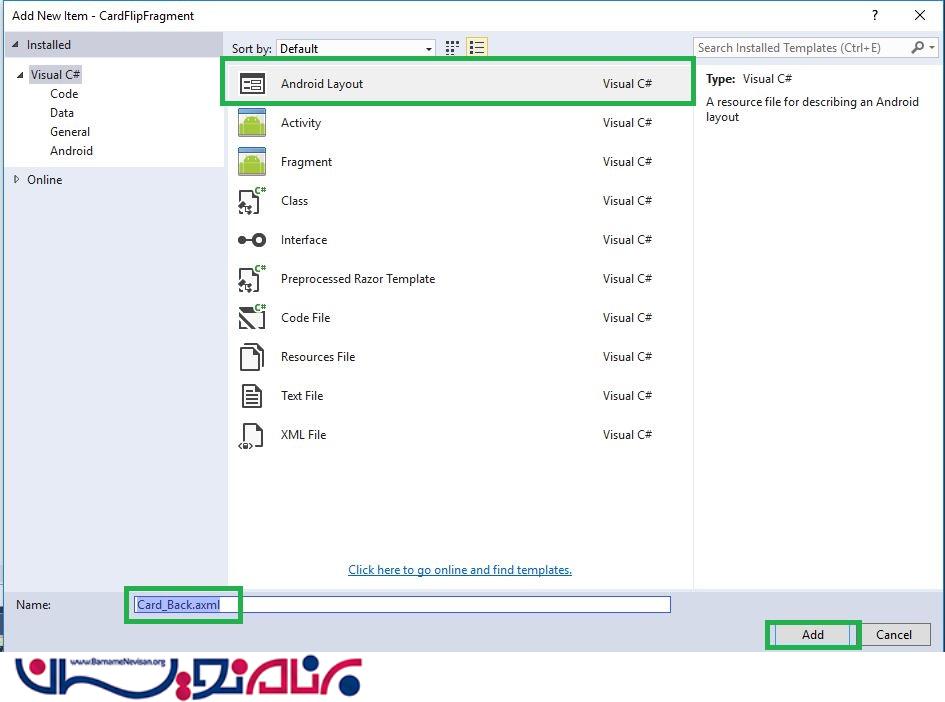Select the General category in tree
Screen dimensions: 945x702
click(70, 132)
